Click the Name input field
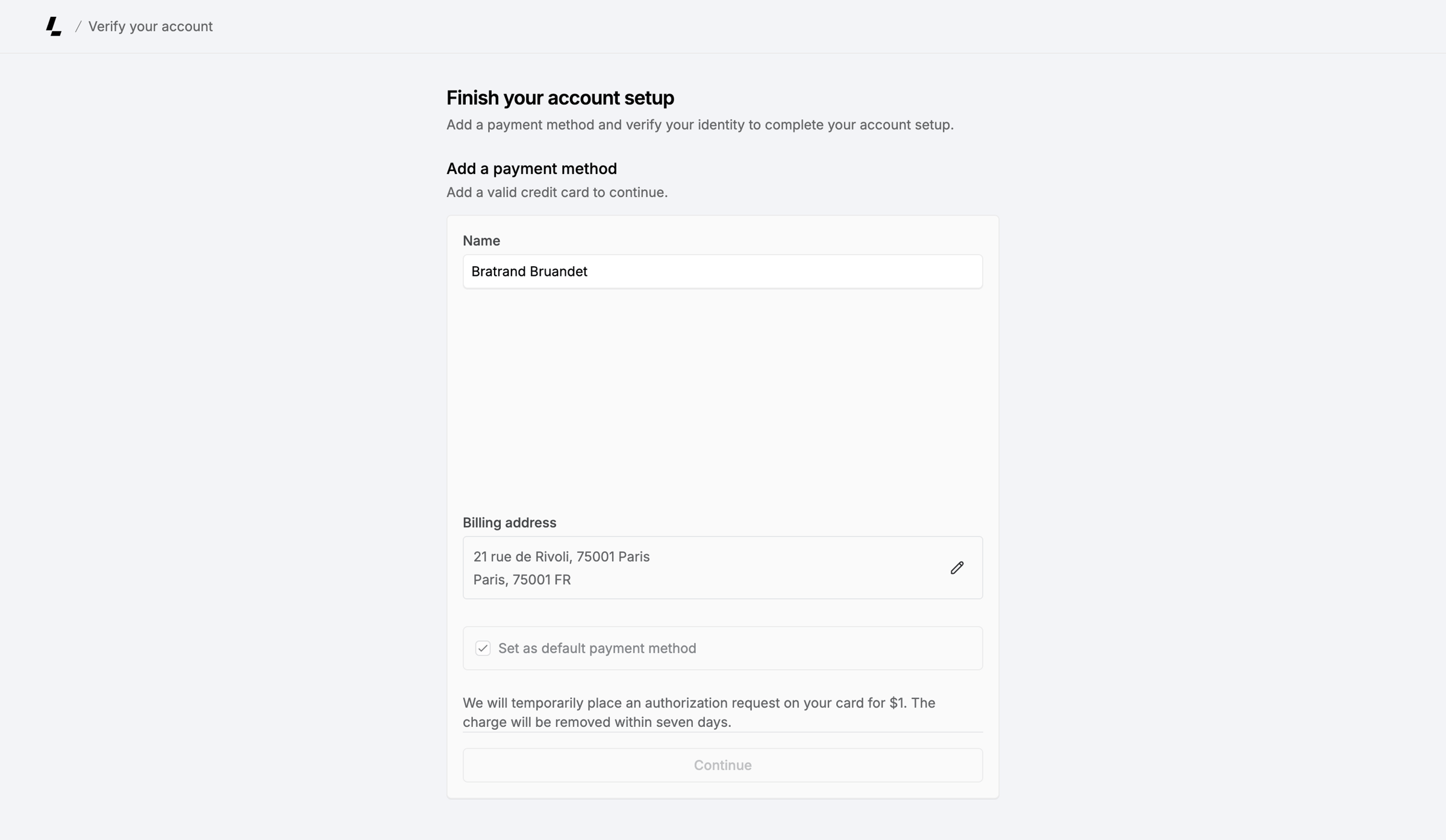The height and width of the screenshot is (840, 1446). [722, 272]
